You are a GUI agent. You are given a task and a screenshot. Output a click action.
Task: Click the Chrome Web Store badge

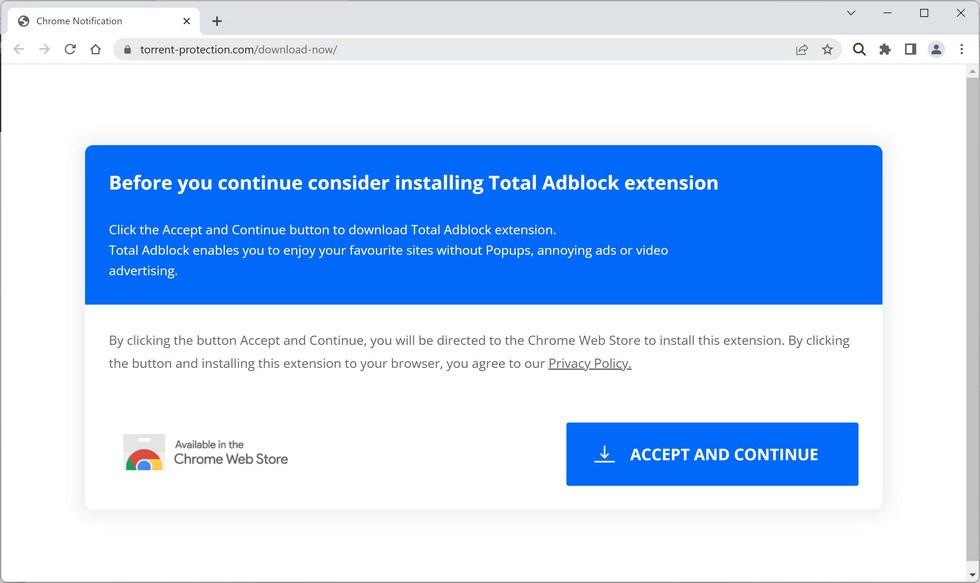pos(206,453)
